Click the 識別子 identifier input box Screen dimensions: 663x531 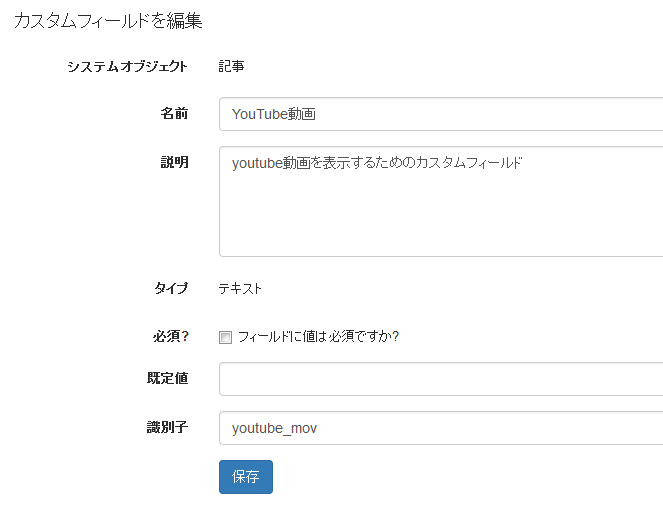tap(441, 428)
